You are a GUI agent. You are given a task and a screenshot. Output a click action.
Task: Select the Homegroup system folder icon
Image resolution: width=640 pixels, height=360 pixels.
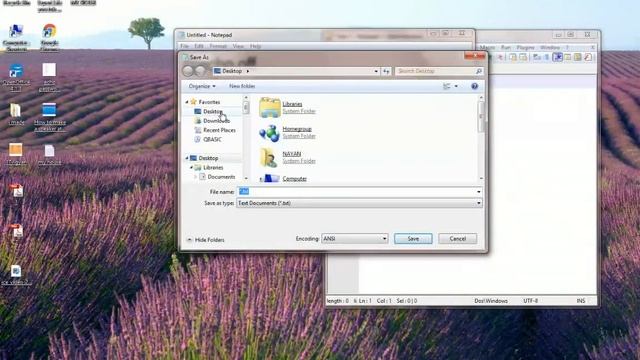269,133
